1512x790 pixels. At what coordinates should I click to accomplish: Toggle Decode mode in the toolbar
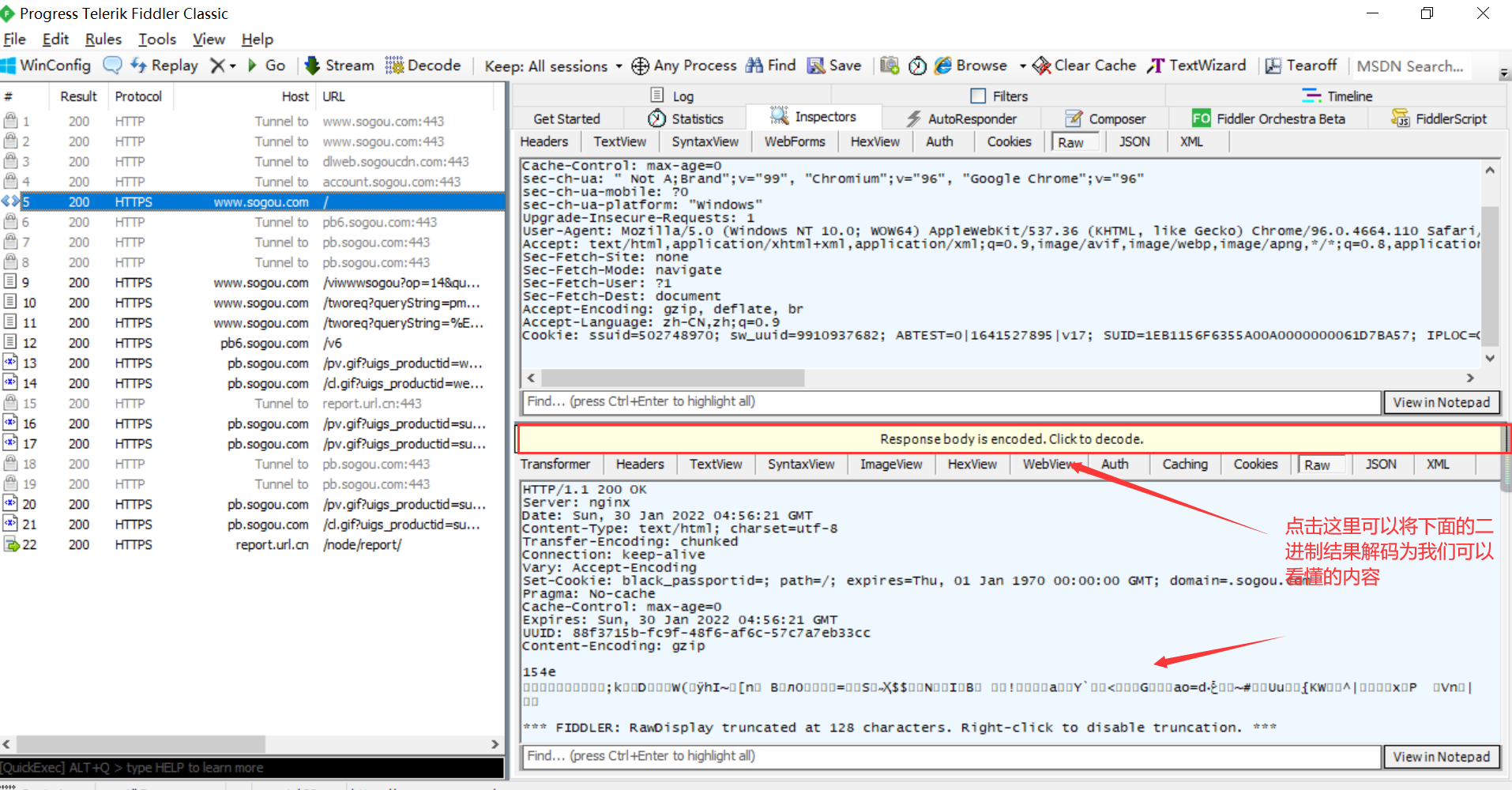click(x=423, y=66)
